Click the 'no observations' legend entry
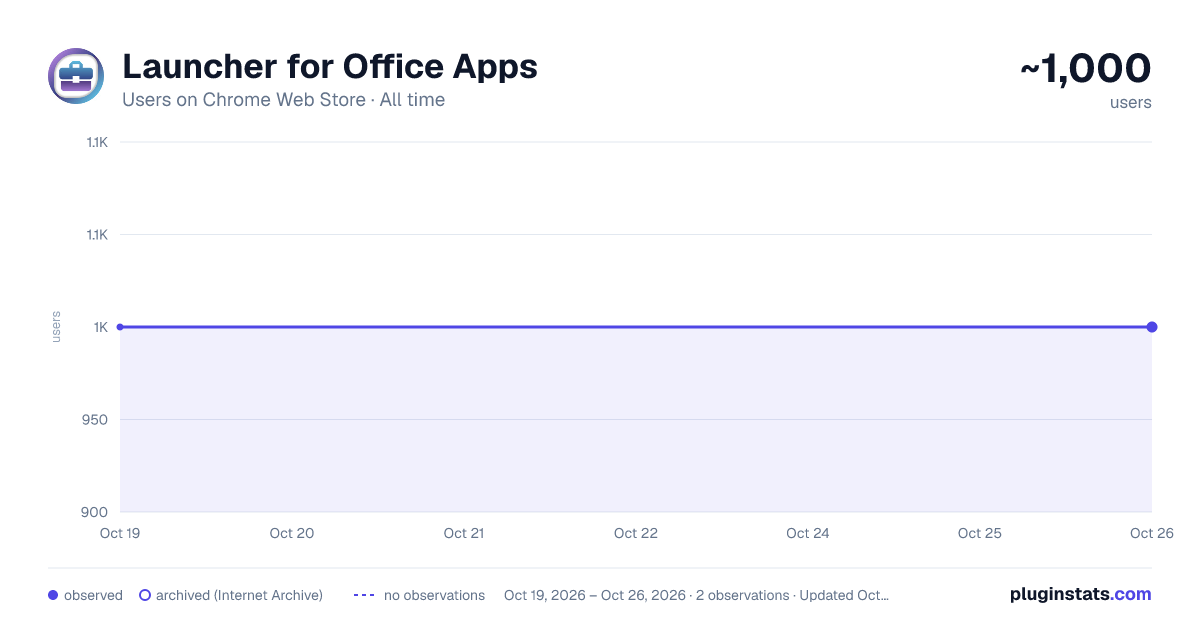This screenshot has width=1200, height=630. click(419, 595)
